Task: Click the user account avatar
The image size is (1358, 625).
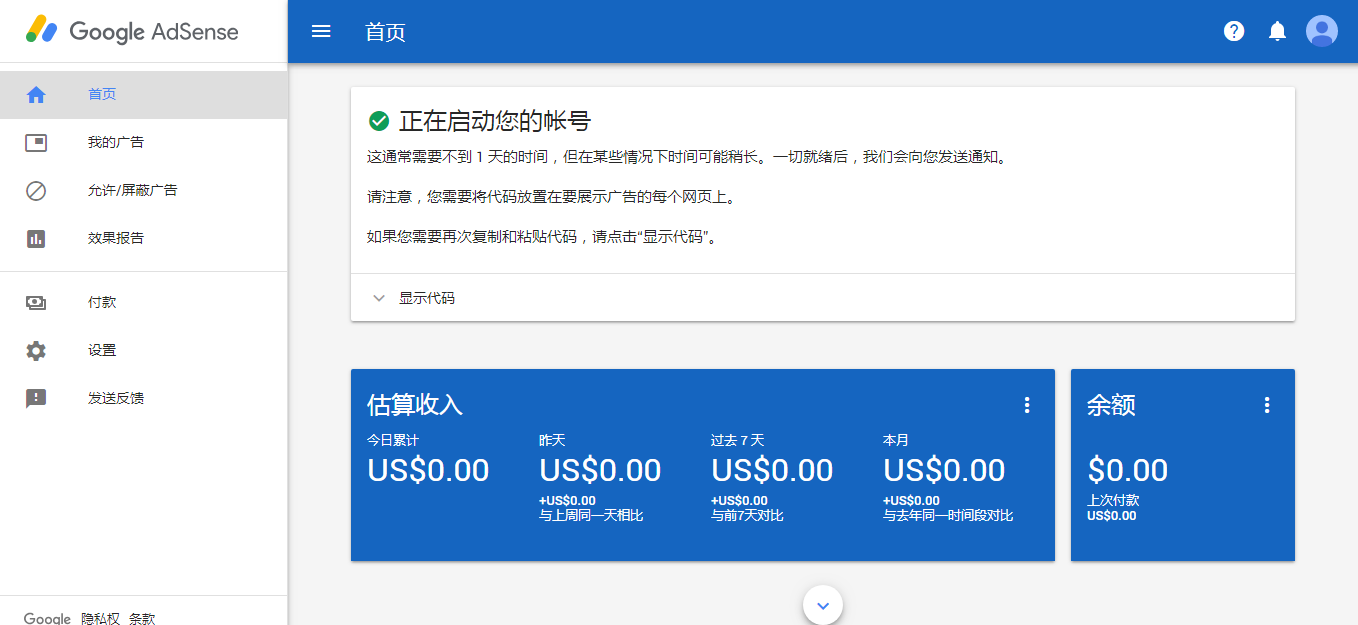Action: pos(1322,31)
